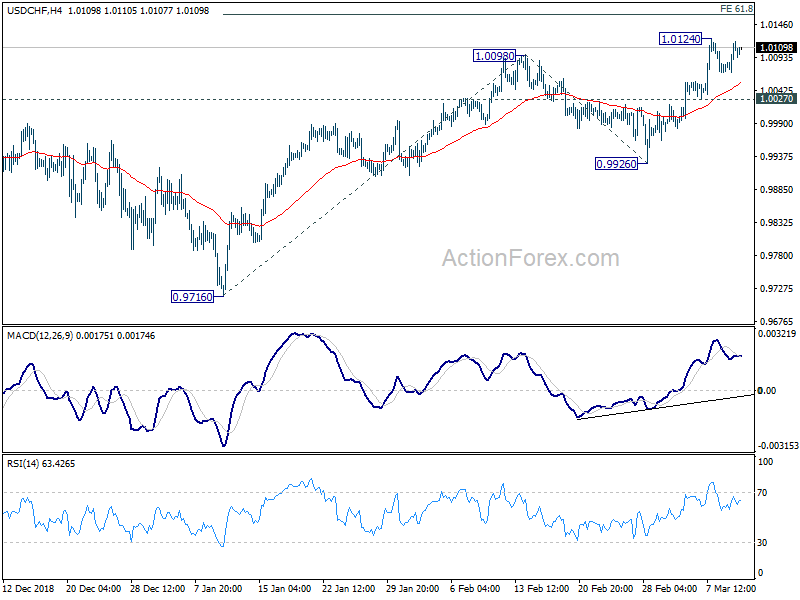Click the 28 Feb 04:00 date label
Screen dimensions: 800x600
(669, 588)
